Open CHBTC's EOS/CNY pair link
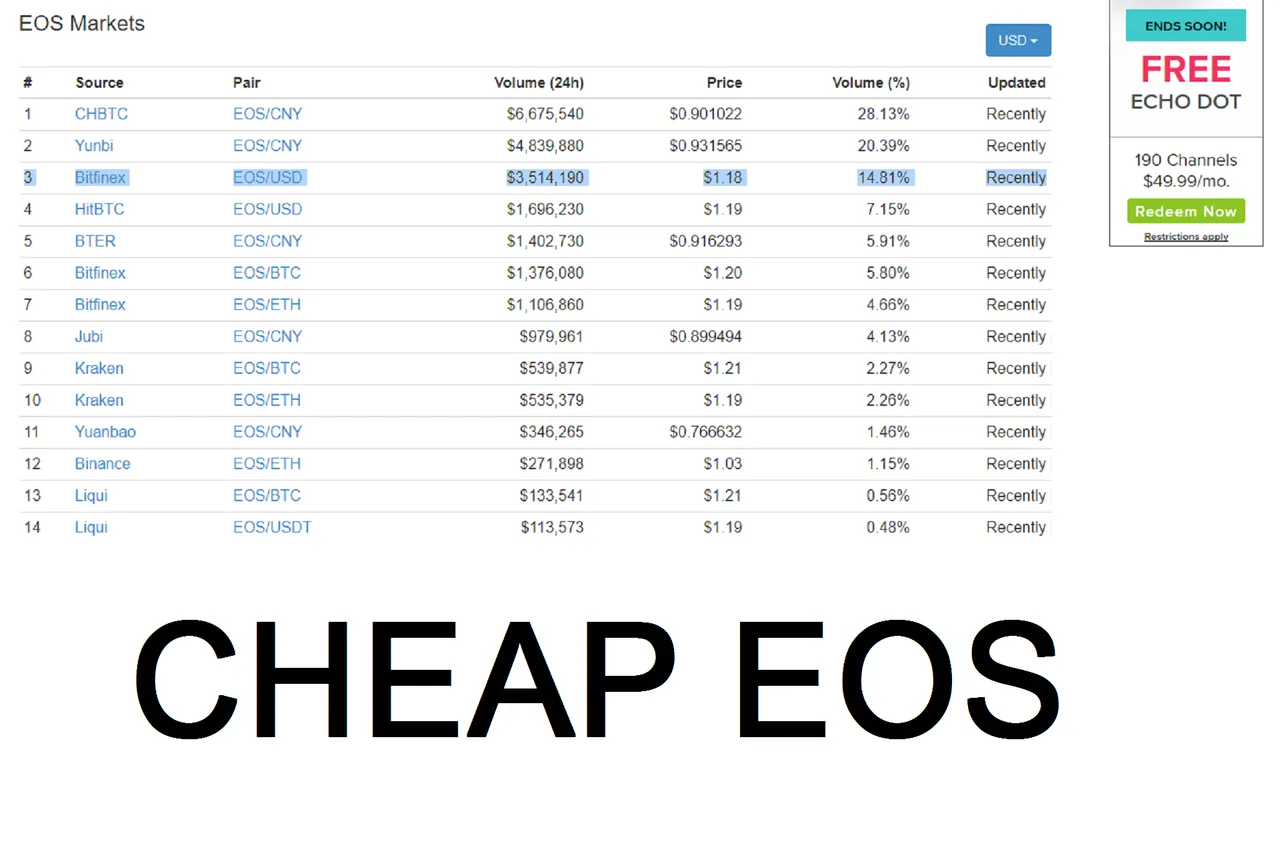This screenshot has height=853, width=1280. coord(267,114)
